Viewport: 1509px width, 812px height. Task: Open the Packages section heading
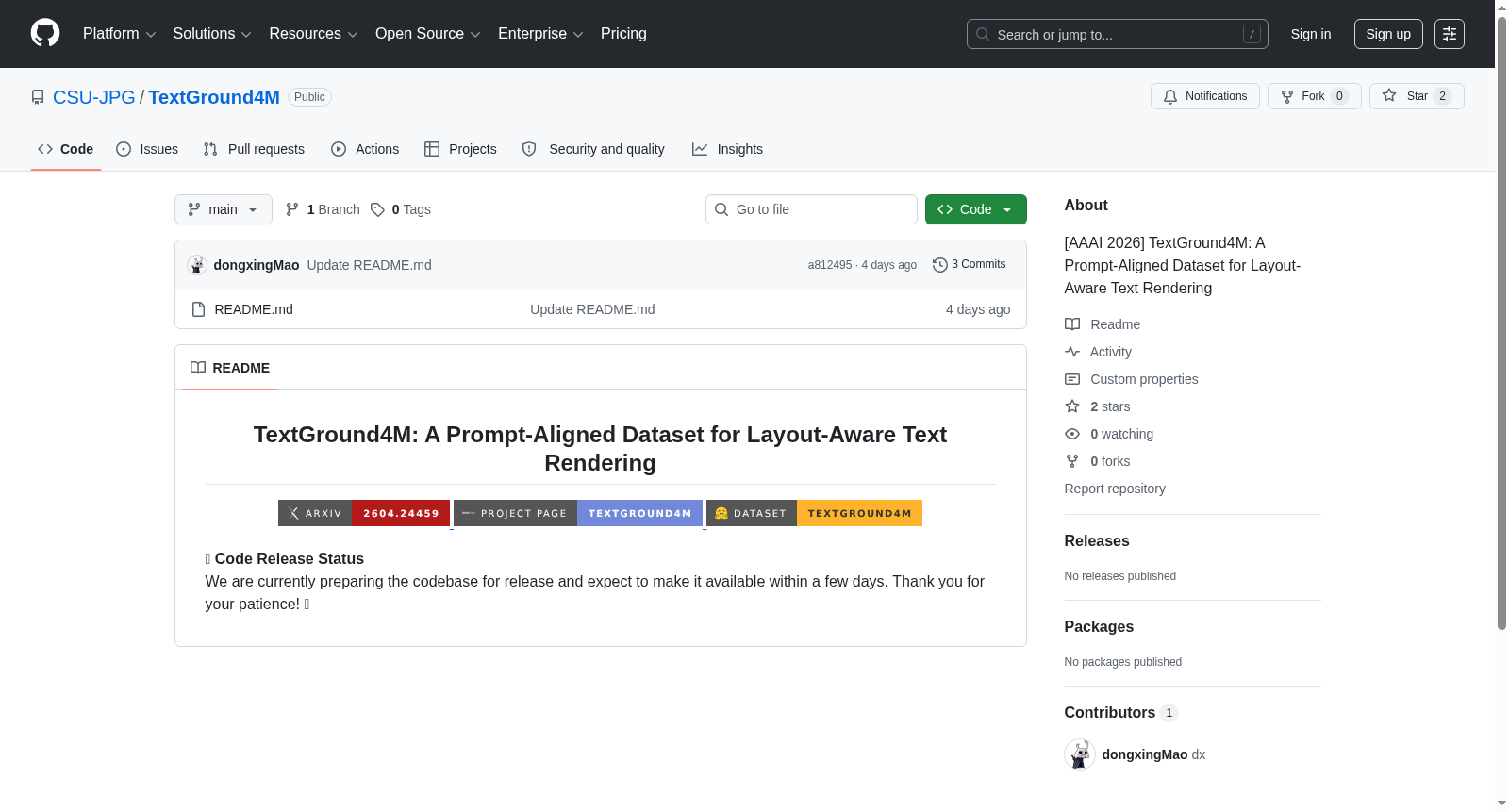click(1099, 627)
